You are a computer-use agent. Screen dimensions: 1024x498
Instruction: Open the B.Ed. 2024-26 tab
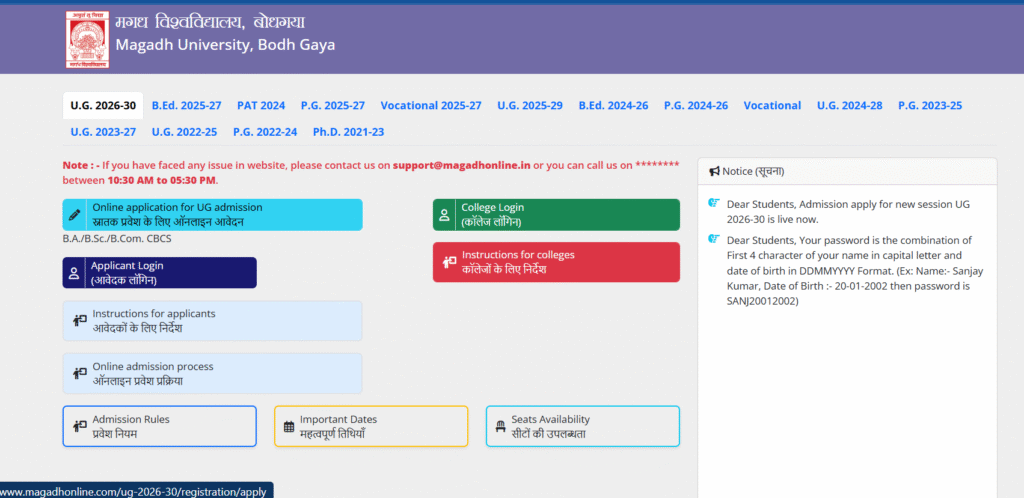point(613,105)
